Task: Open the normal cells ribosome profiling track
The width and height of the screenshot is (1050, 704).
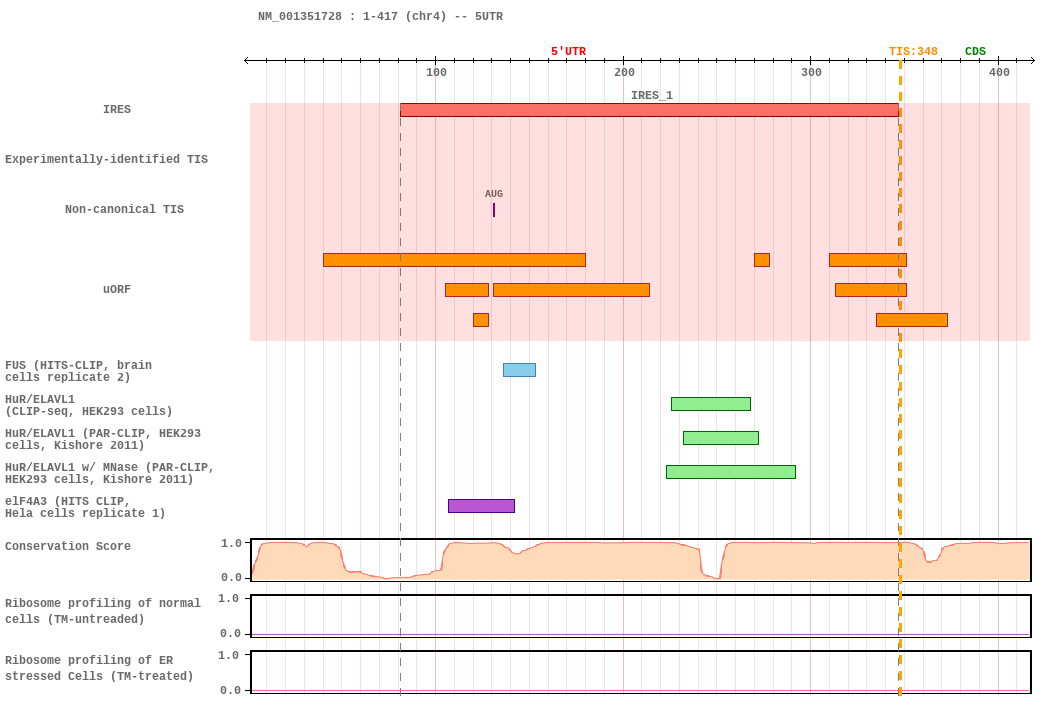Action: [x=640, y=616]
